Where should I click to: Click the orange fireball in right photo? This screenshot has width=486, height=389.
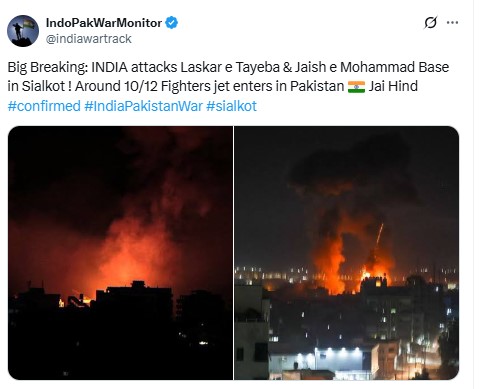[x=328, y=263]
